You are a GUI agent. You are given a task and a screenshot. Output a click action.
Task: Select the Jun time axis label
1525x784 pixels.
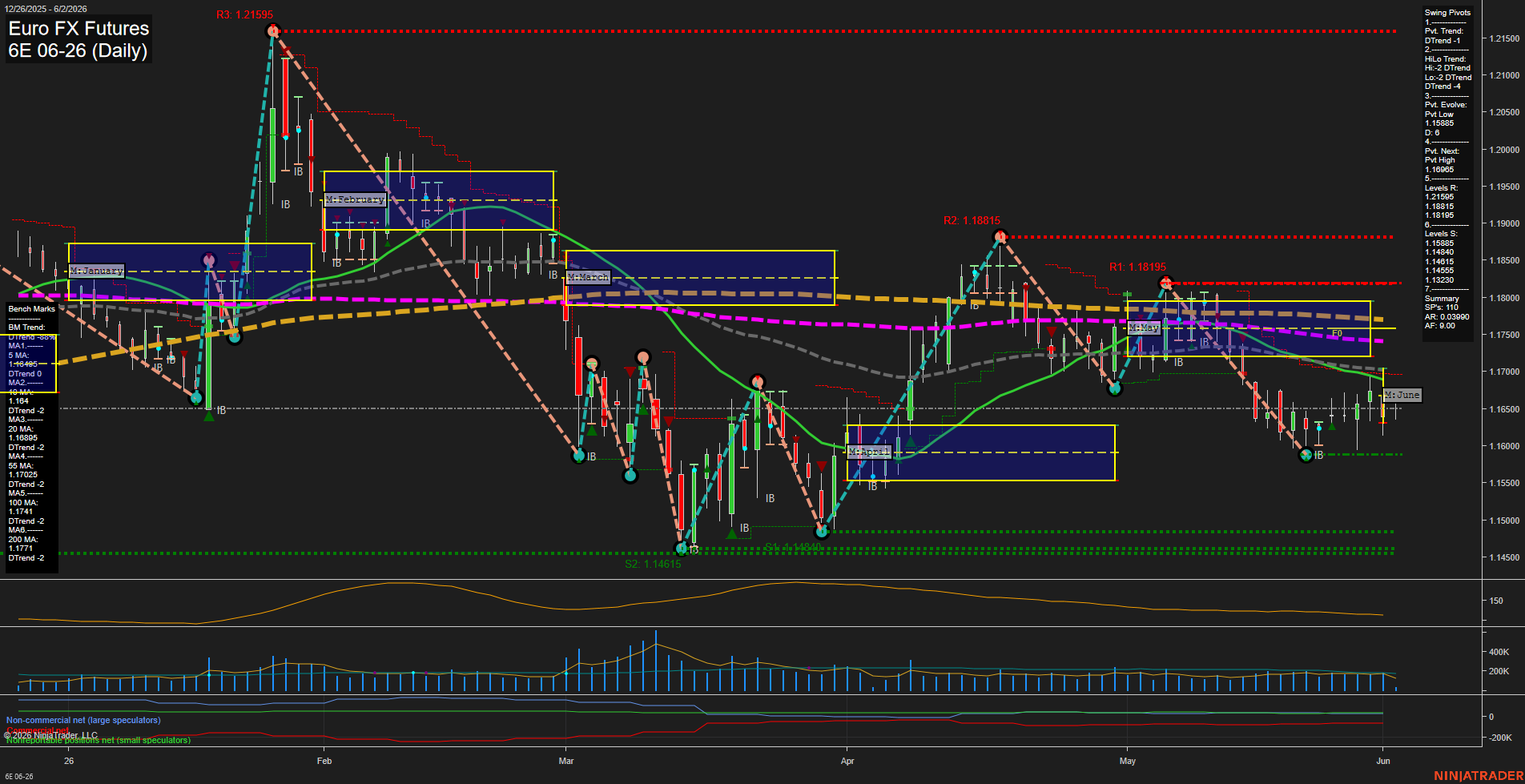pos(1383,761)
